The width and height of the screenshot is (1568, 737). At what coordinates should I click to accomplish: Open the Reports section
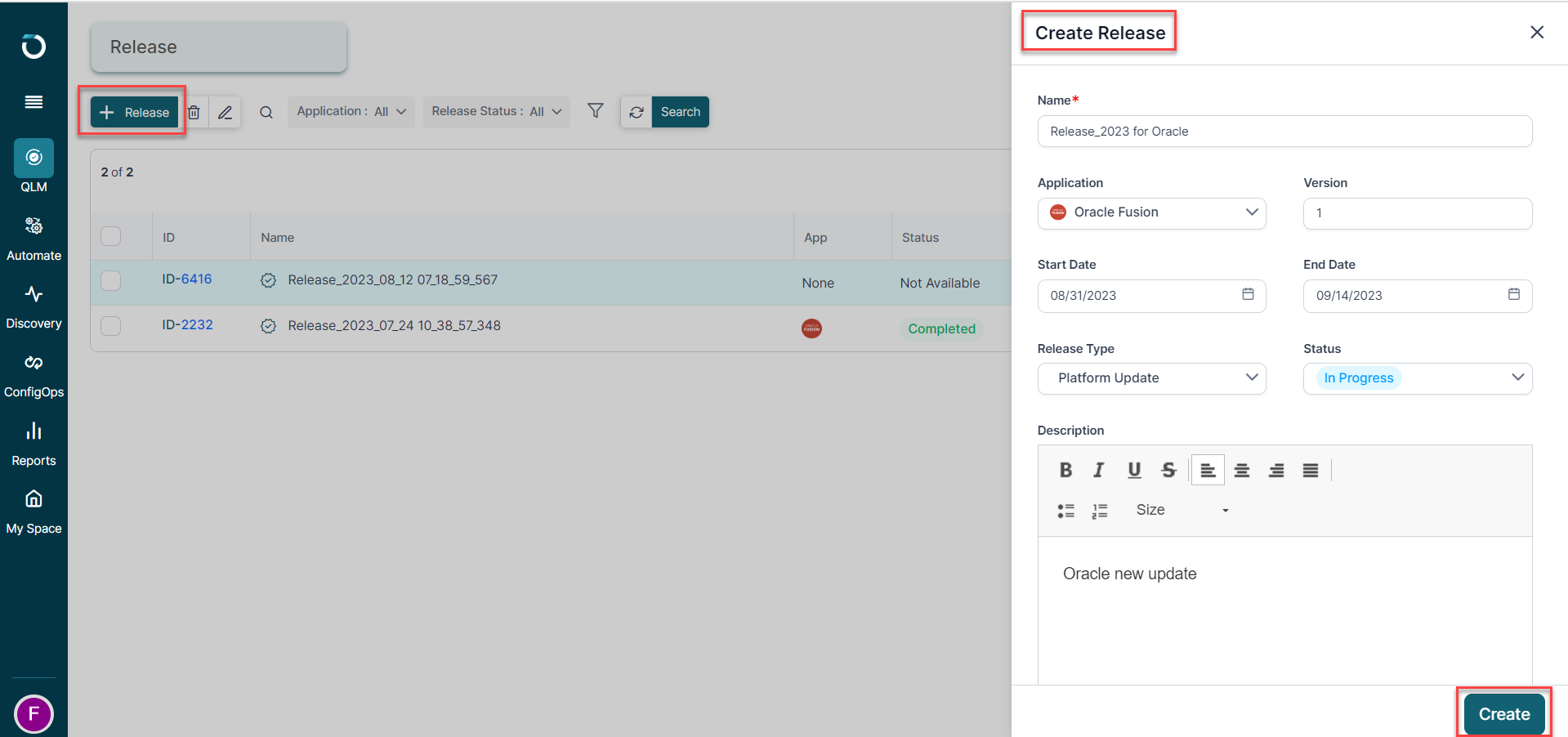click(x=34, y=444)
